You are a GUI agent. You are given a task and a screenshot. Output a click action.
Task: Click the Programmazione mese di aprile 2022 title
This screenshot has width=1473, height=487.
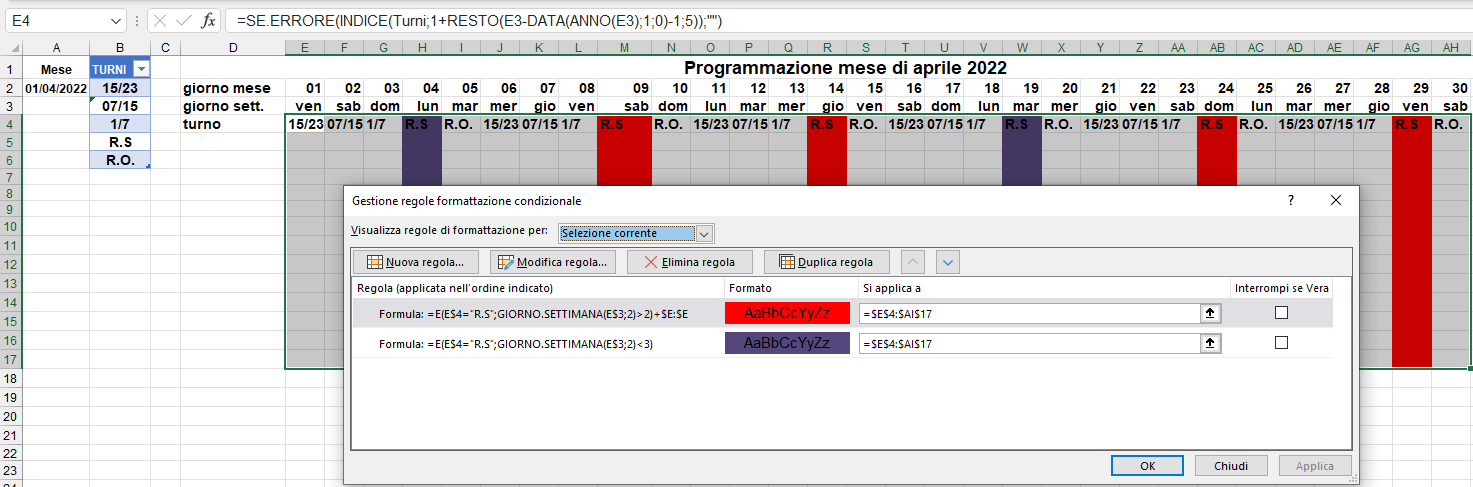pos(845,68)
